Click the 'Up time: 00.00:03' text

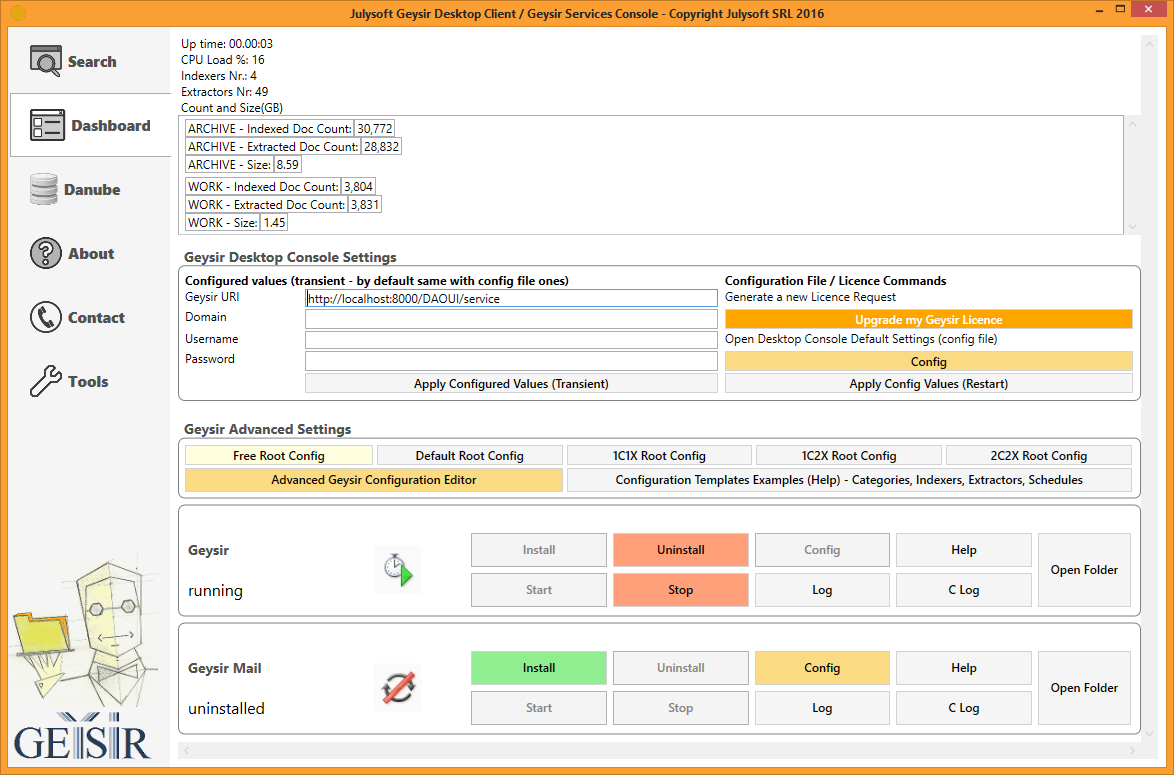227,44
